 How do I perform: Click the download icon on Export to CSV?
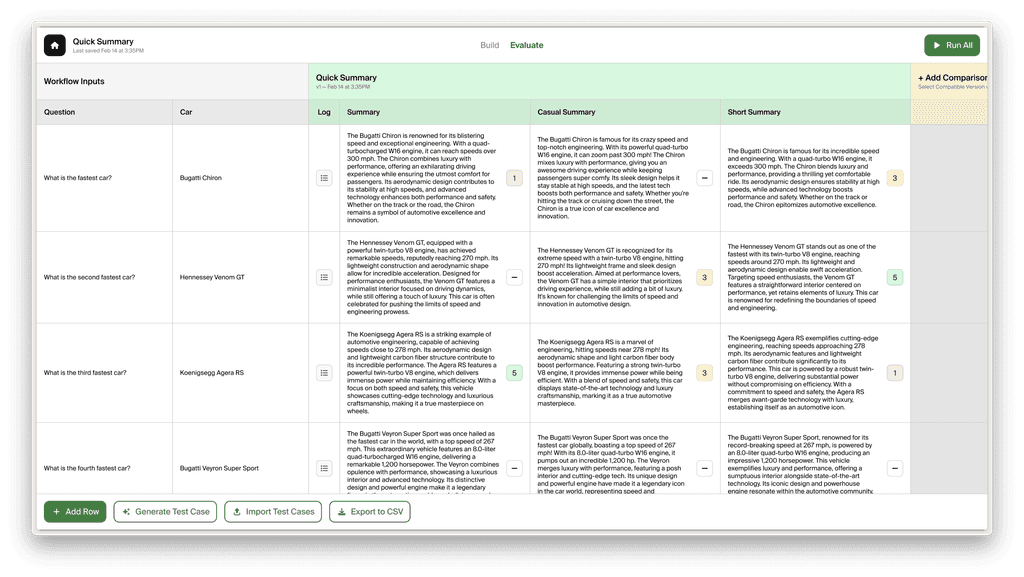point(341,511)
